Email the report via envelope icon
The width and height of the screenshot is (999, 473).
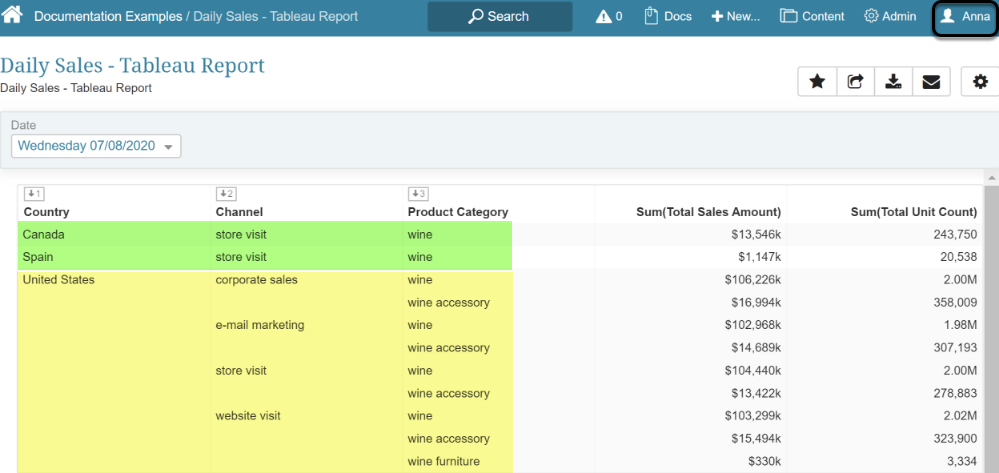click(x=931, y=82)
